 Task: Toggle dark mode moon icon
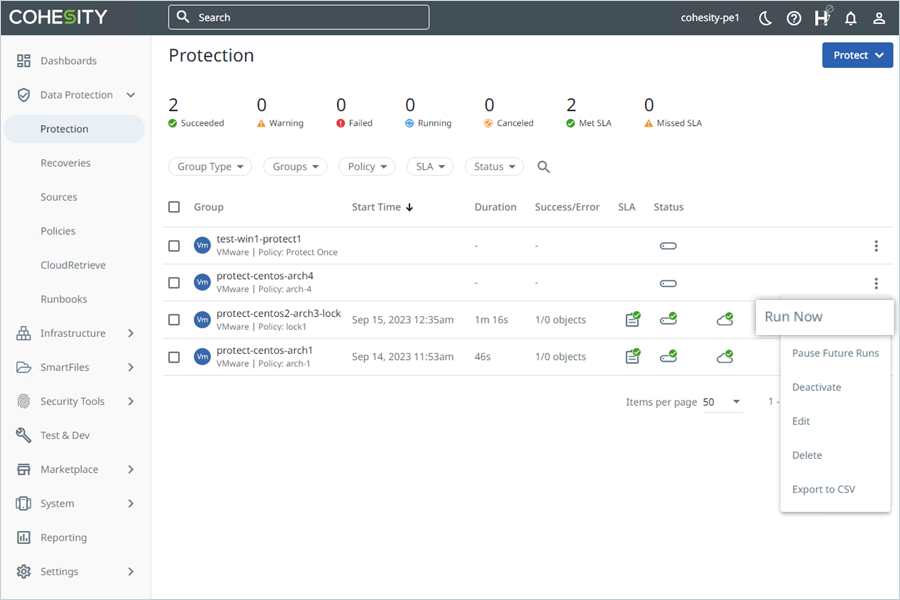(765, 18)
